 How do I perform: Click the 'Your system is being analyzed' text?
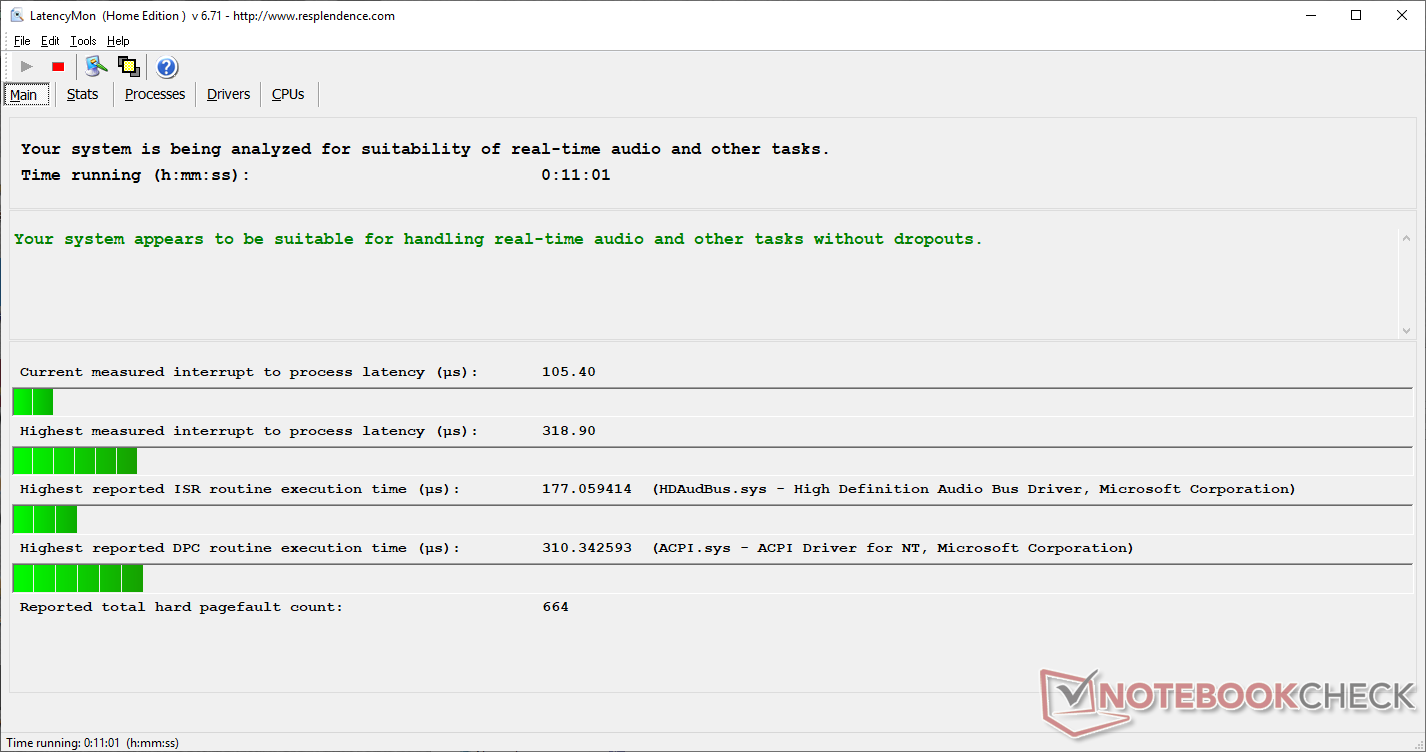coord(425,149)
